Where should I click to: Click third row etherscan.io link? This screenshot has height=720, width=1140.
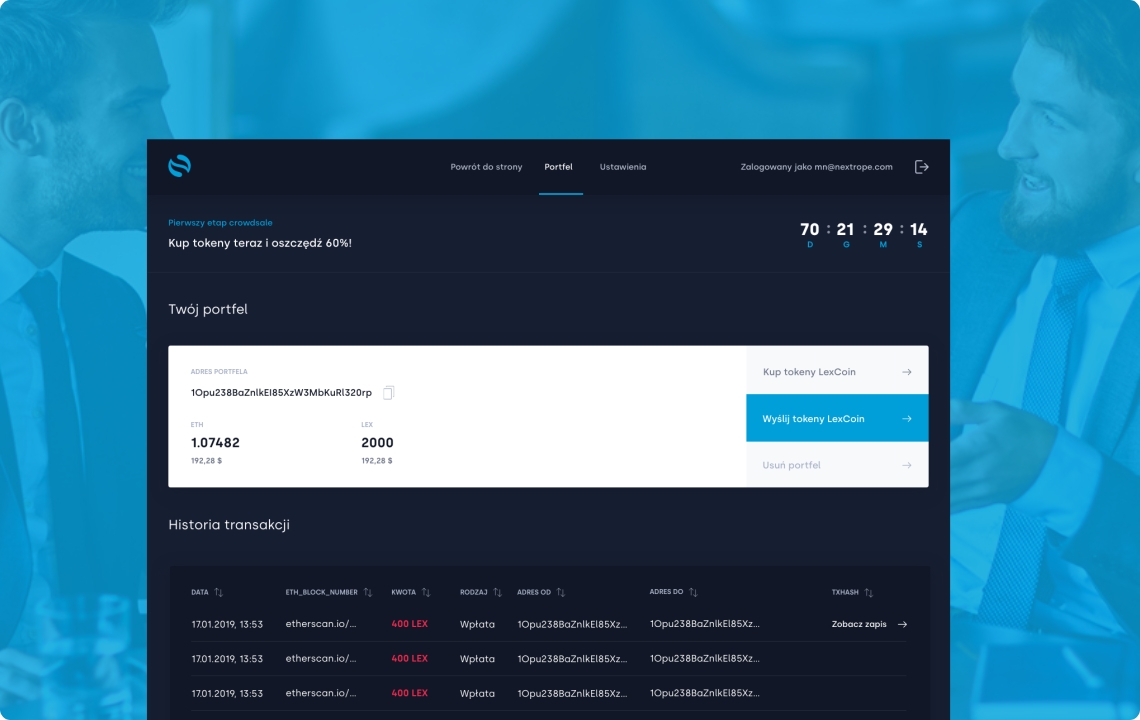321,693
